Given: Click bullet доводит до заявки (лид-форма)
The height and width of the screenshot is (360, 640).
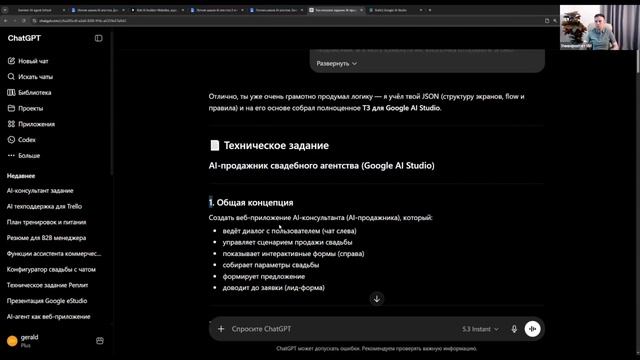Looking at the screenshot, I should 273,288.
